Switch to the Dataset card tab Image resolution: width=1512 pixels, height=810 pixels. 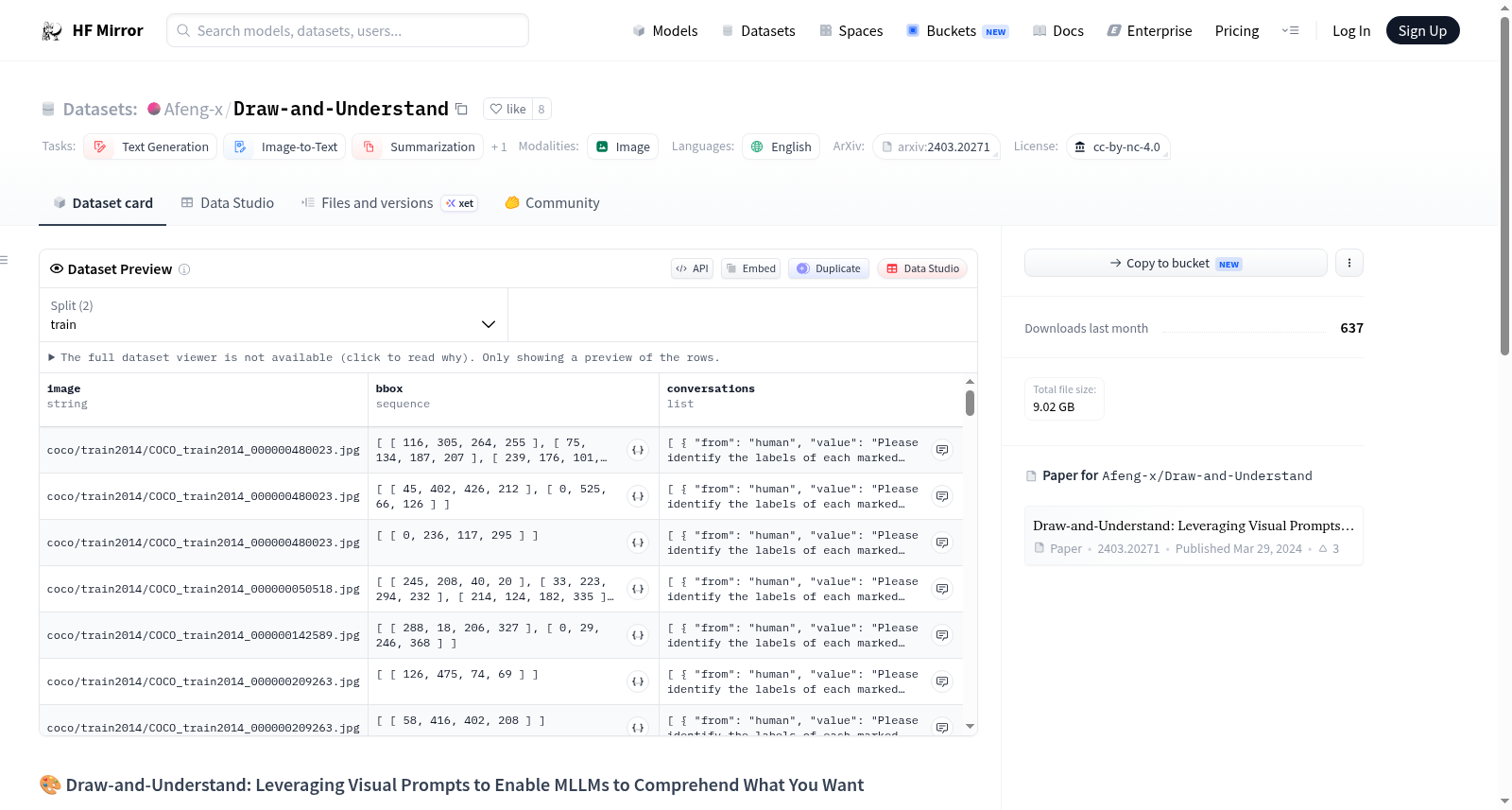point(103,202)
